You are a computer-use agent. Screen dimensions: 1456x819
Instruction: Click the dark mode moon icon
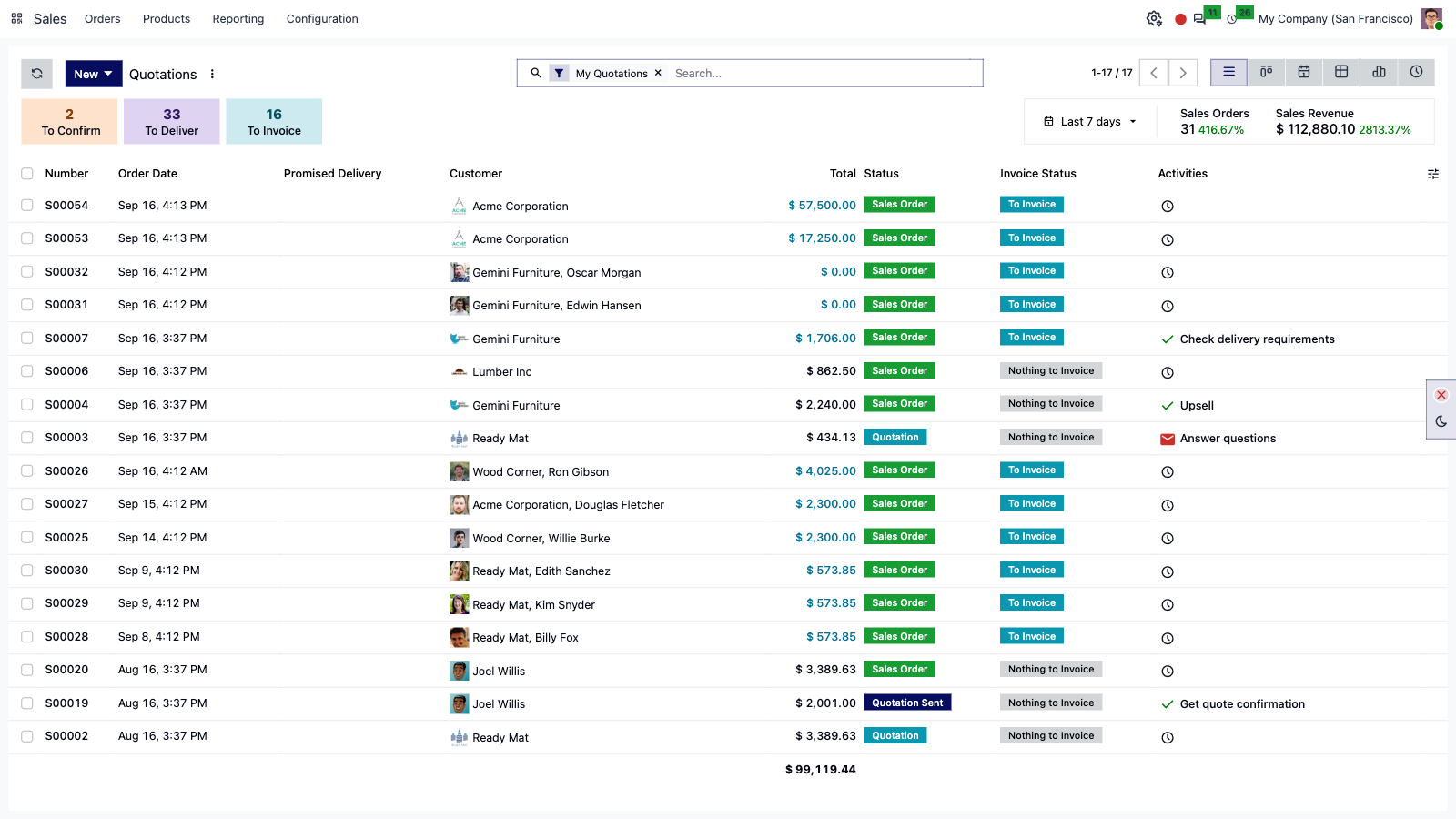(x=1441, y=421)
